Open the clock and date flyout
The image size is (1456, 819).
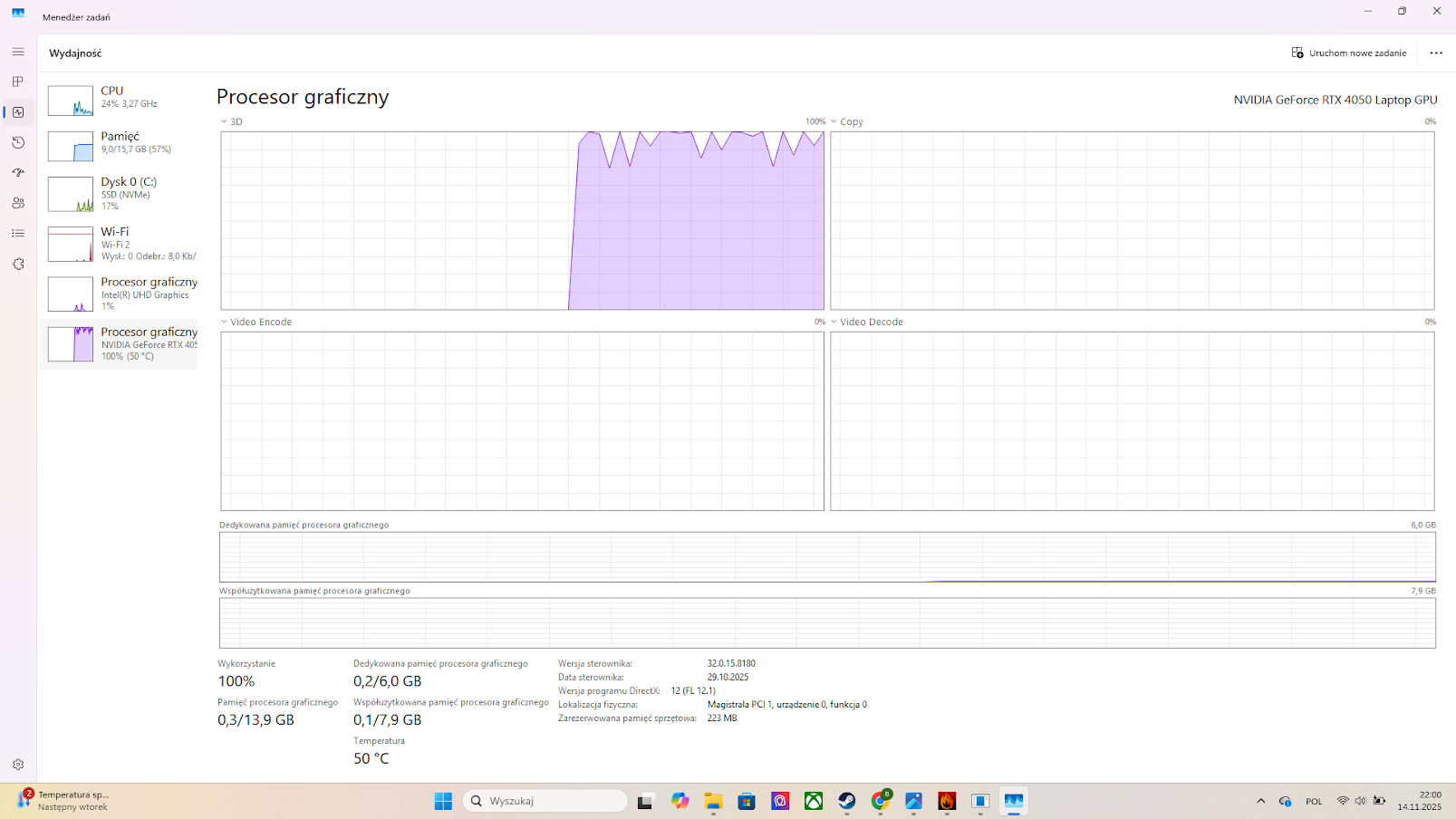(1420, 801)
